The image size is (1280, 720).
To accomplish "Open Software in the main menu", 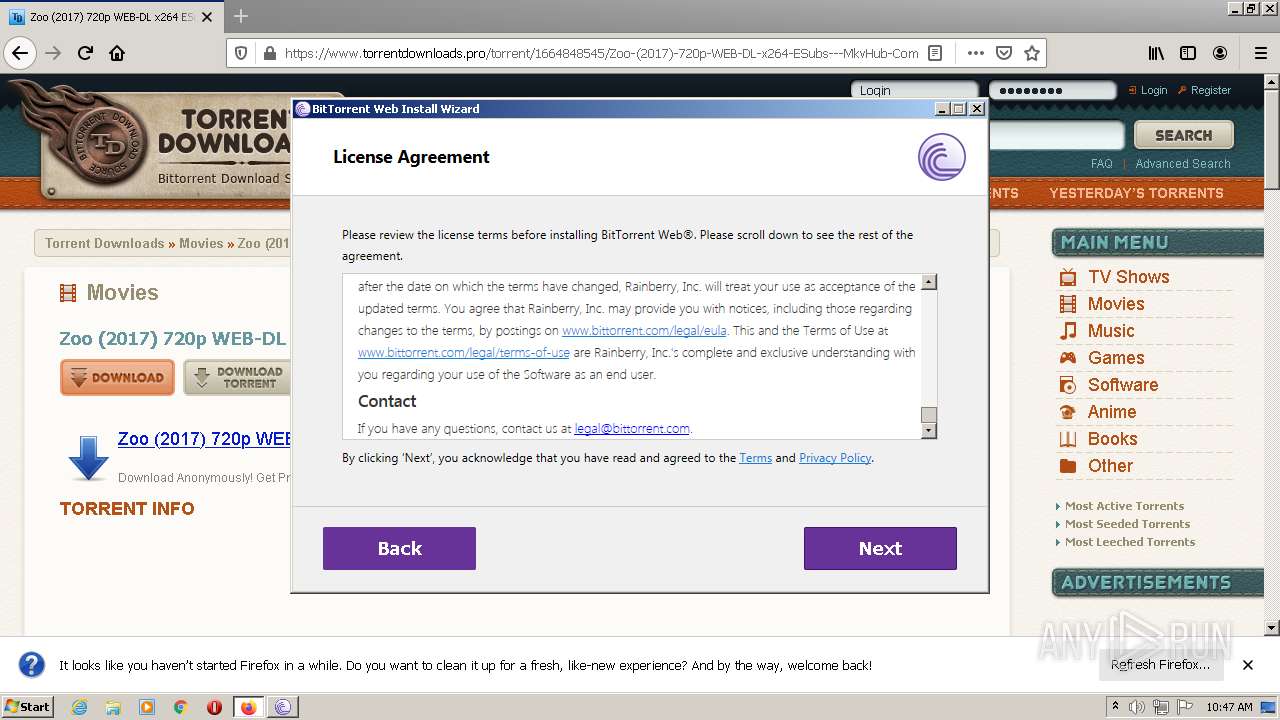I will [1123, 385].
